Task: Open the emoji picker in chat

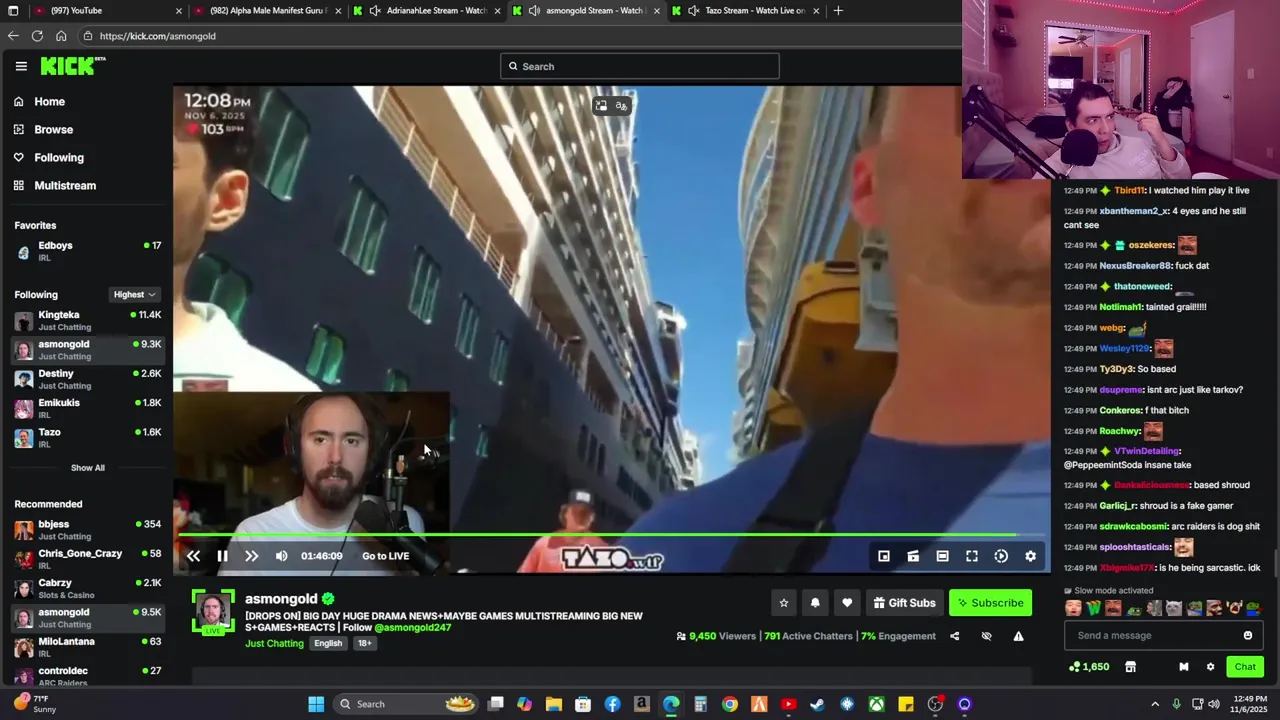Action: (x=1248, y=635)
